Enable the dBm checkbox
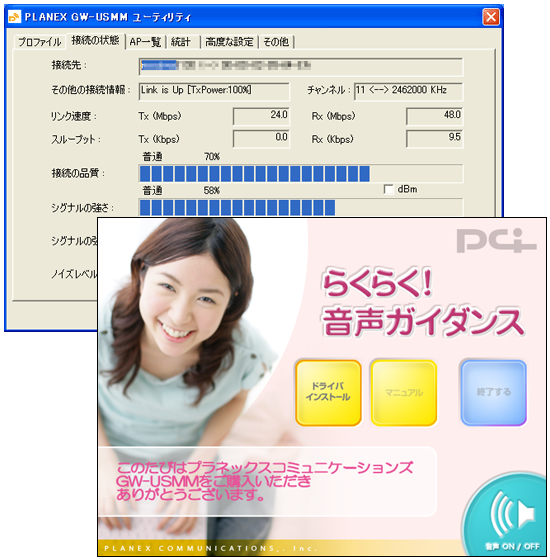Screen dimensions: 550x560 388,189
